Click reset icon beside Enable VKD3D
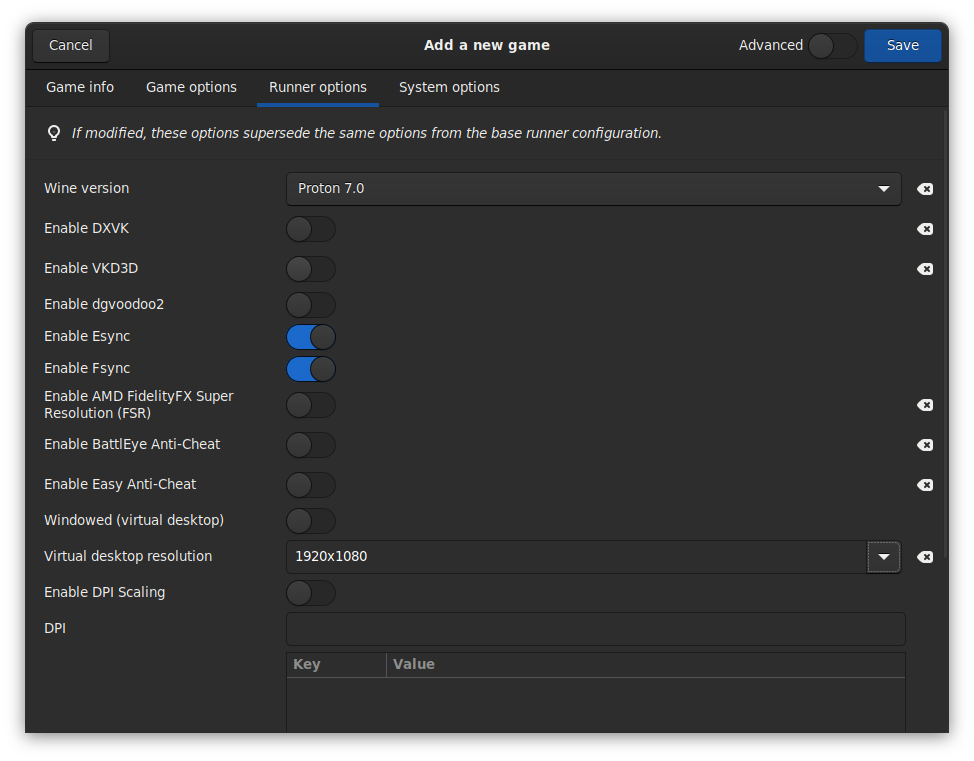Viewport: 974px width, 761px height. [925, 269]
